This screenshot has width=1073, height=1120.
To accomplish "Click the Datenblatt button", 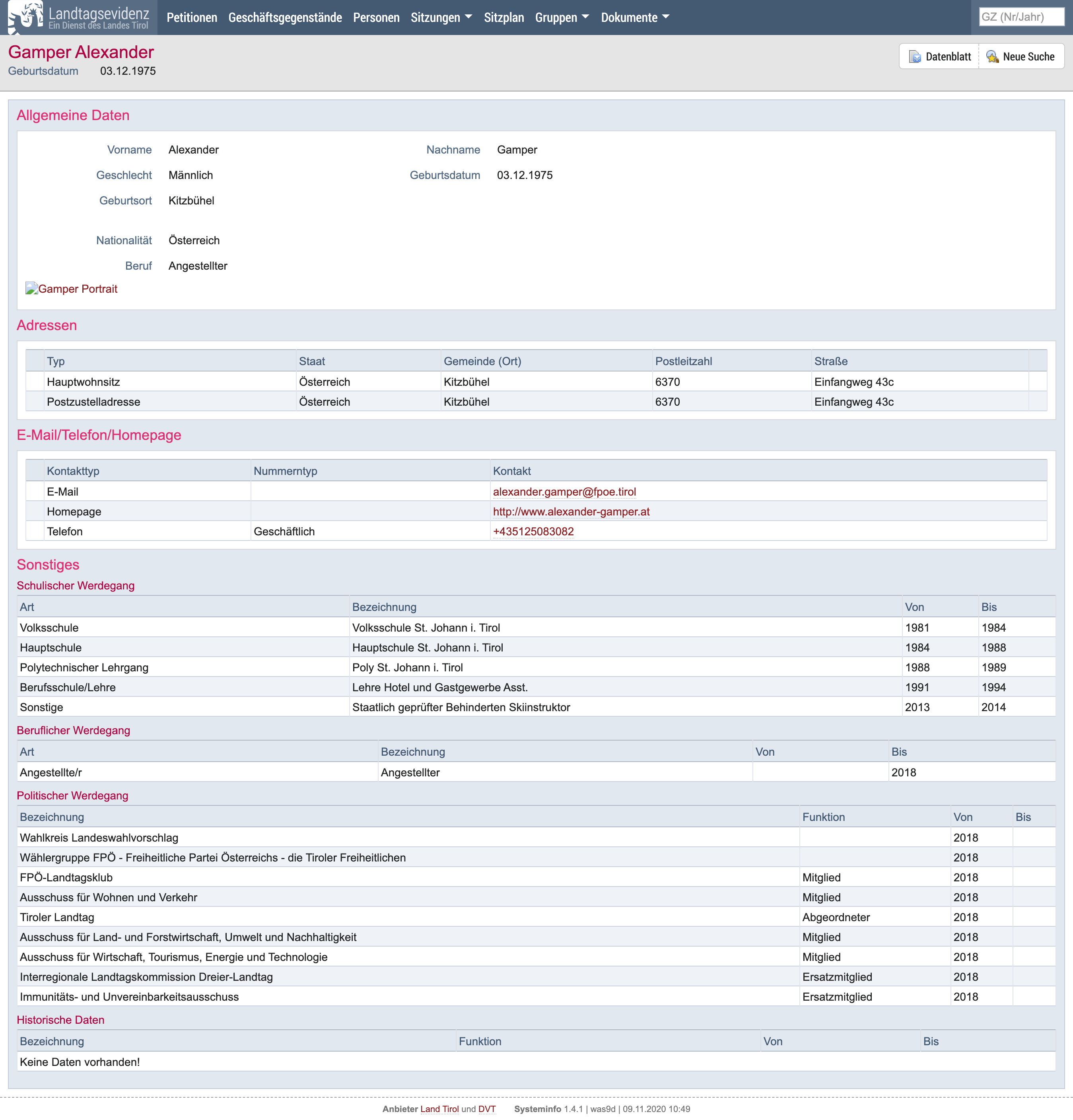I will click(939, 56).
